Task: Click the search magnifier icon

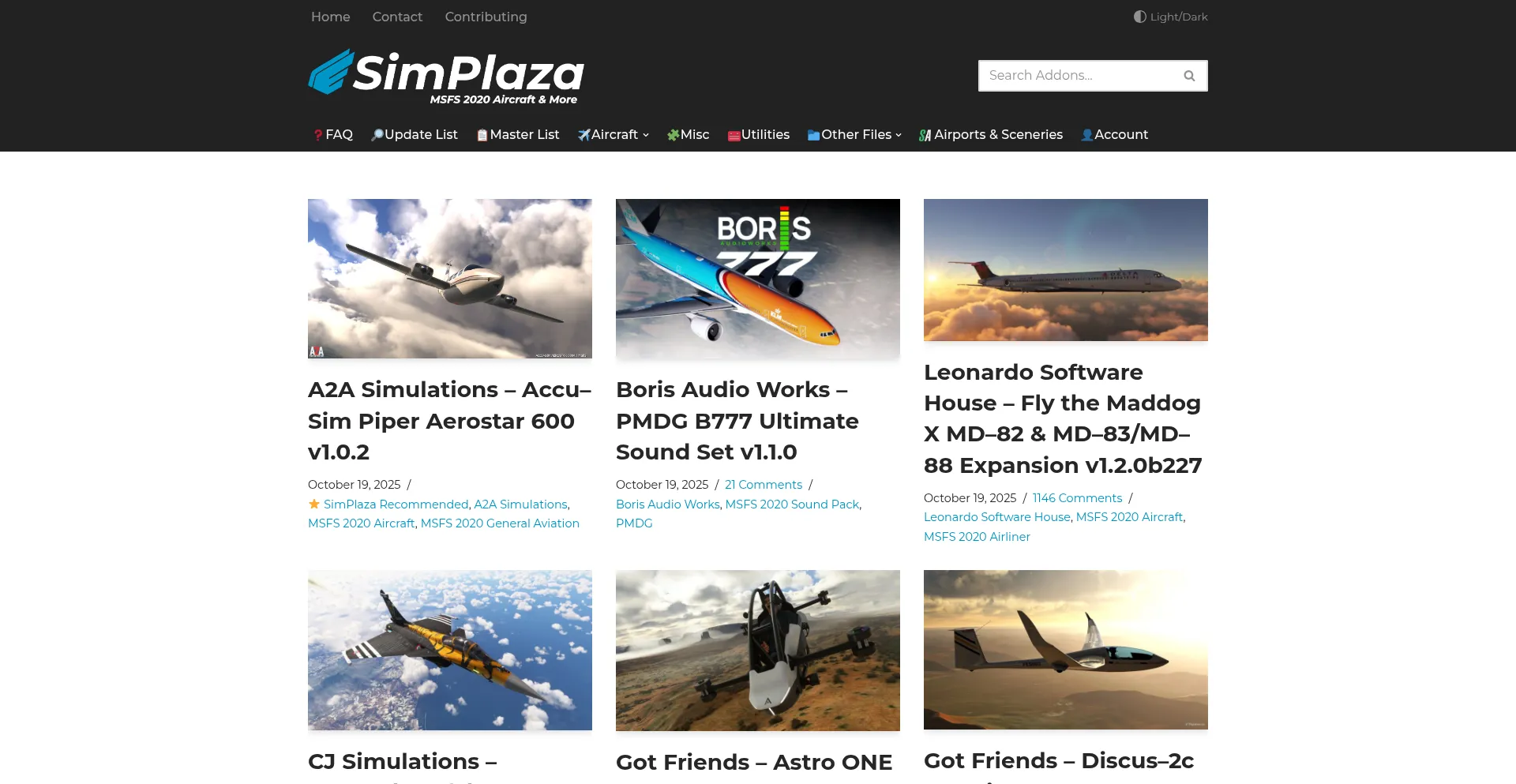Action: (x=1189, y=76)
